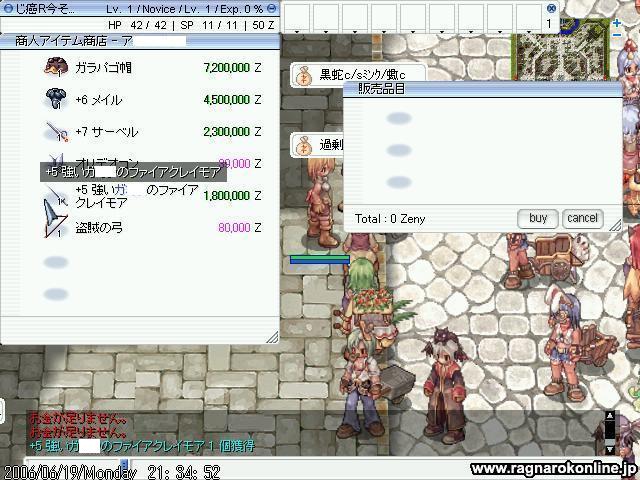This screenshot has height=480, width=640.
Task: Grab the shop window resize grip
Action: (x=272, y=337)
